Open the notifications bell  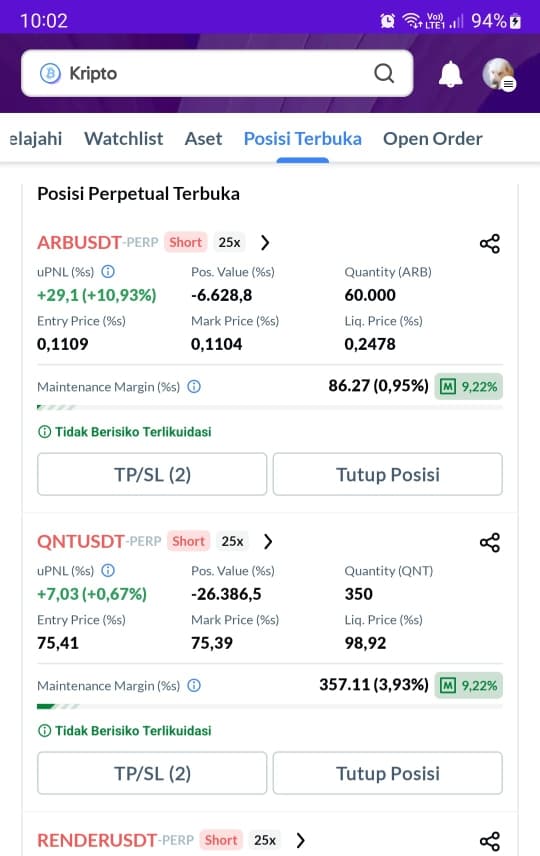pyautogui.click(x=450, y=74)
